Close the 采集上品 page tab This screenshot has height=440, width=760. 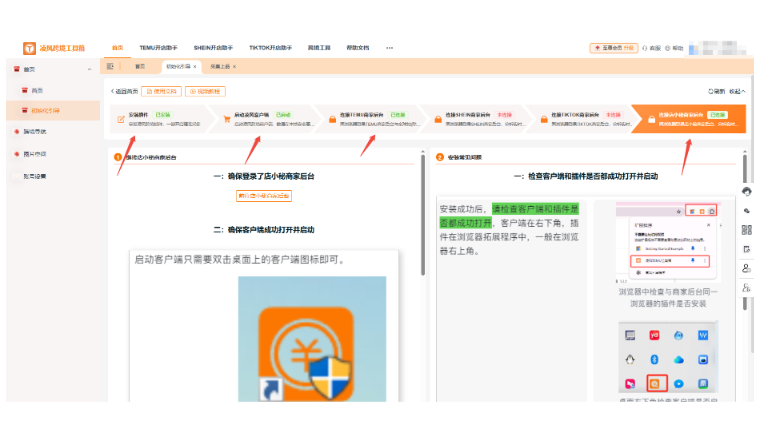click(x=234, y=66)
